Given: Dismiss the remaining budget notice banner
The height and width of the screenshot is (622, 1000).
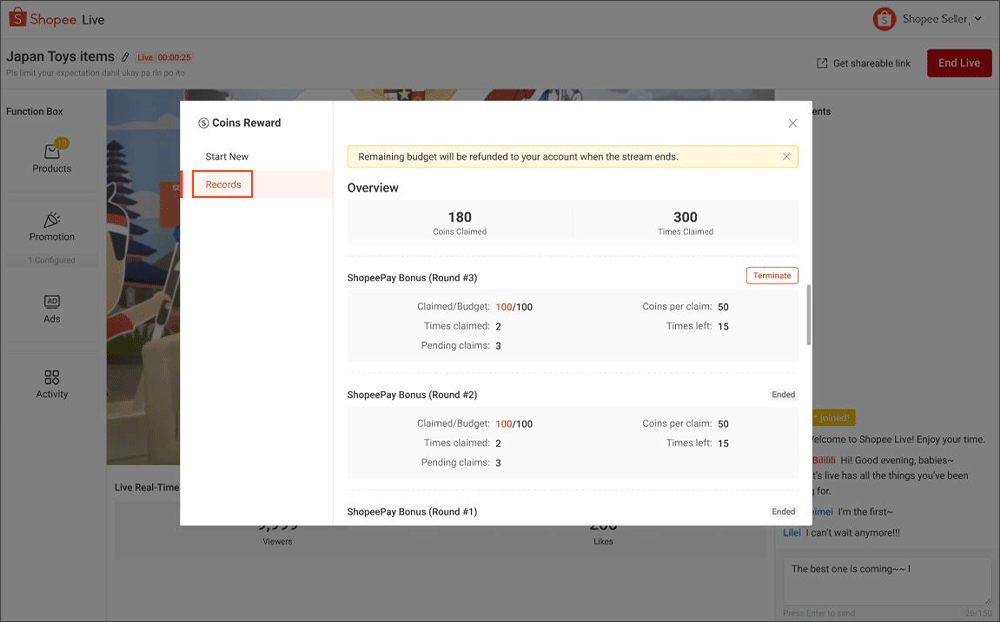Looking at the screenshot, I should [785, 156].
